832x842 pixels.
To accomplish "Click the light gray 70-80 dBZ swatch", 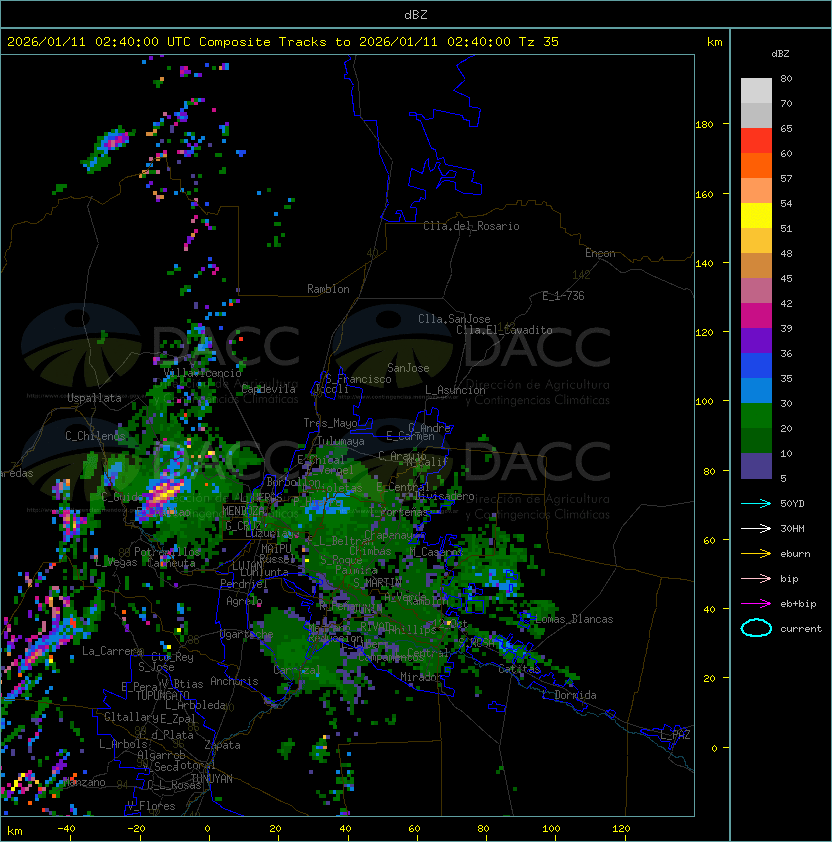I will coord(756,90).
